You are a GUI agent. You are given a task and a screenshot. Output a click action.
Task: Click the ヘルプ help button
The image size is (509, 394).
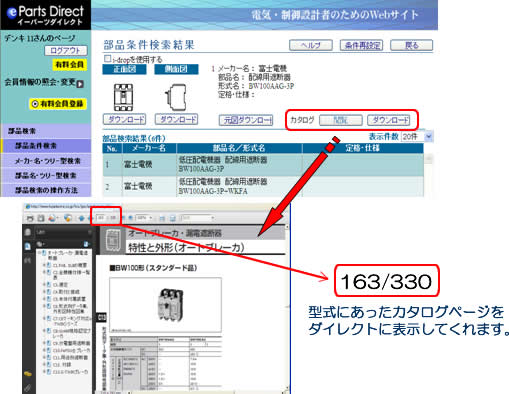pyautogui.click(x=311, y=45)
